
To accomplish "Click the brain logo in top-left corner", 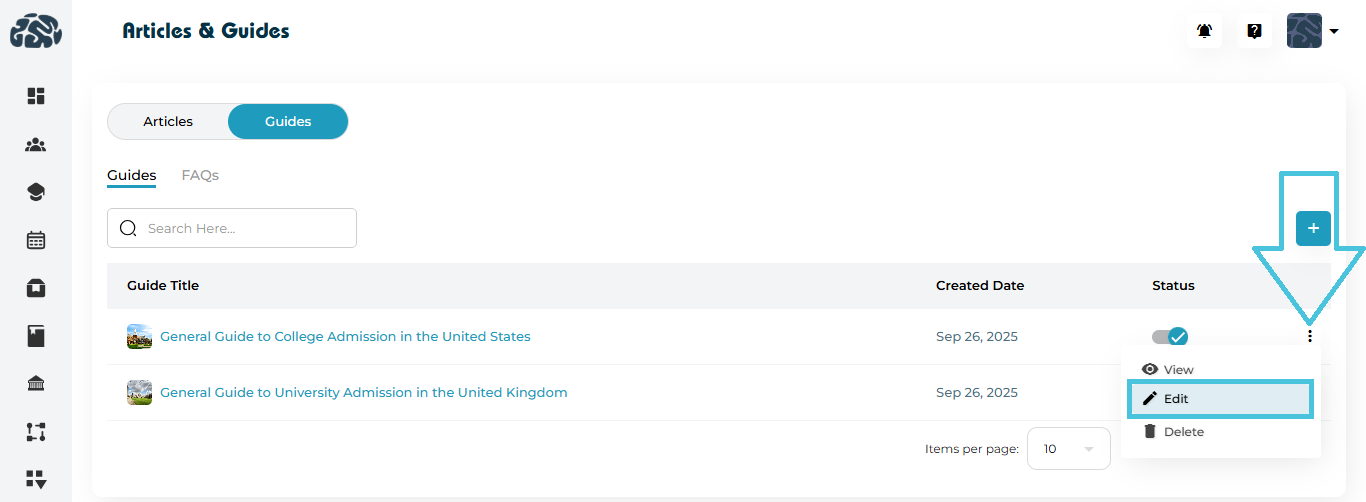I will click(x=36, y=31).
